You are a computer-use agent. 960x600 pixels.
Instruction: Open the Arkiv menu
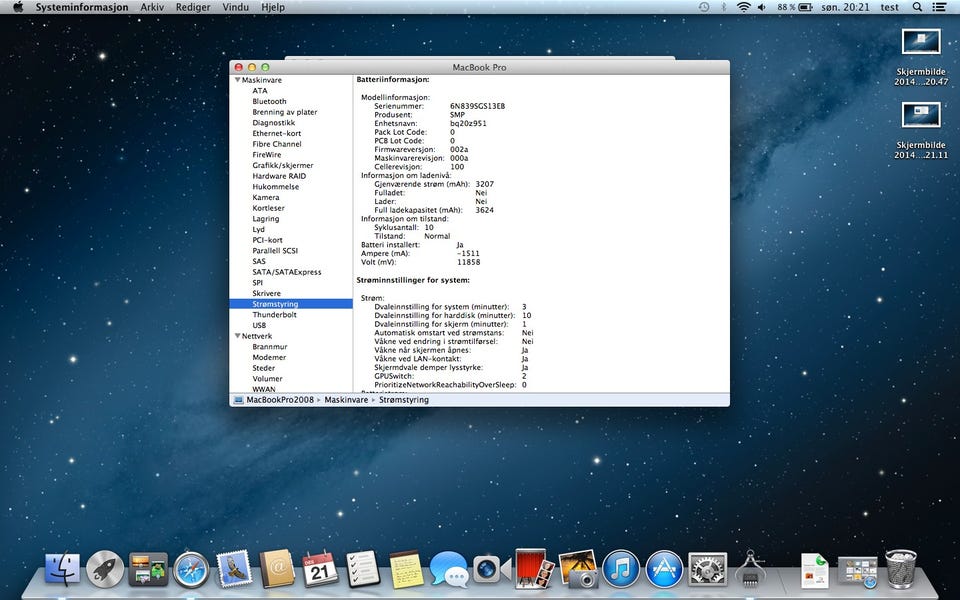point(152,7)
